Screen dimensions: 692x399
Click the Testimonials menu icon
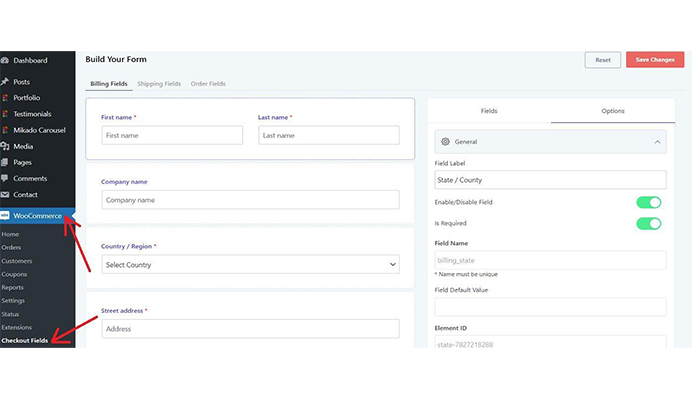tap(5, 114)
